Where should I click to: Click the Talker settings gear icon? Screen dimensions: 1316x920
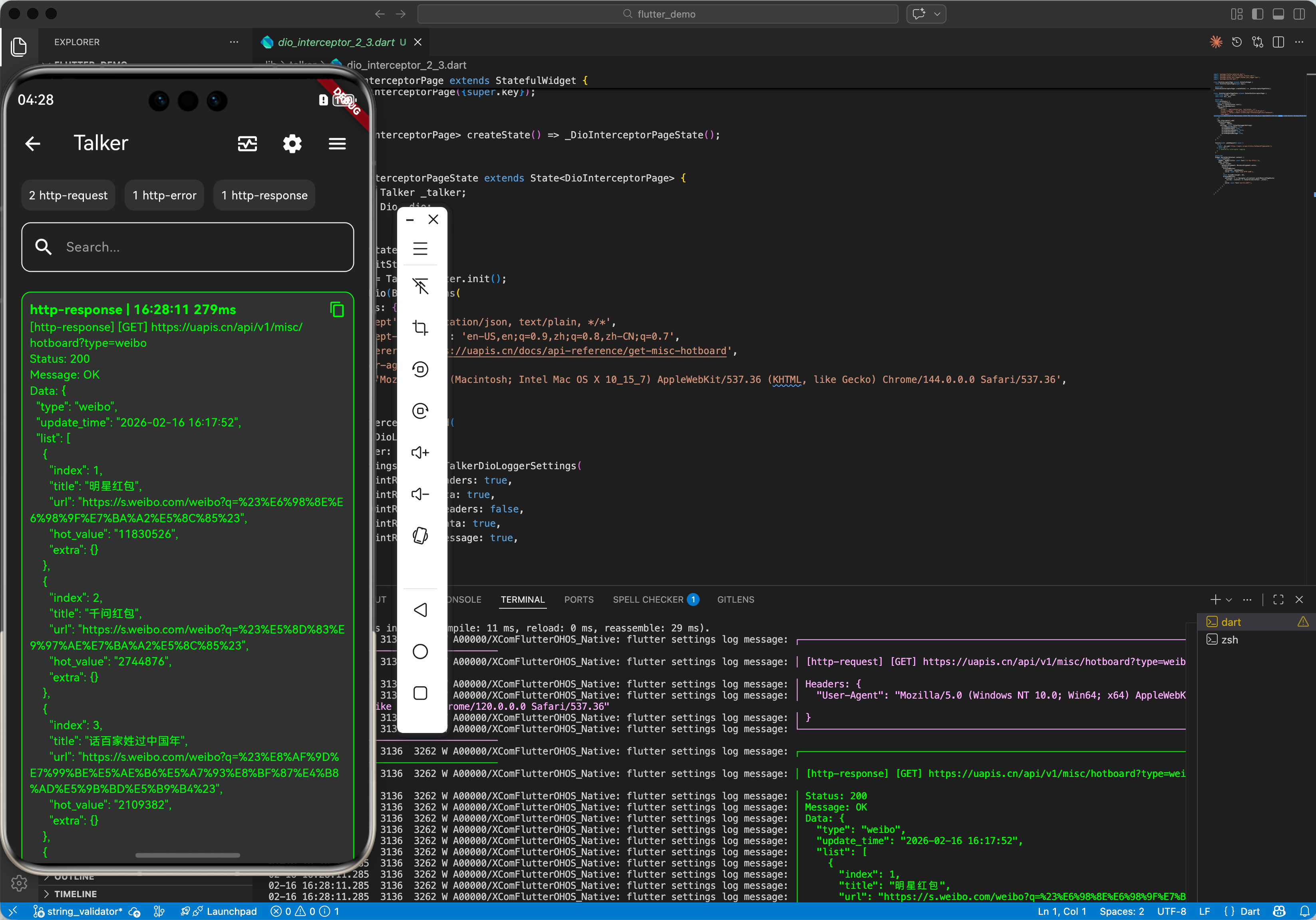point(292,143)
